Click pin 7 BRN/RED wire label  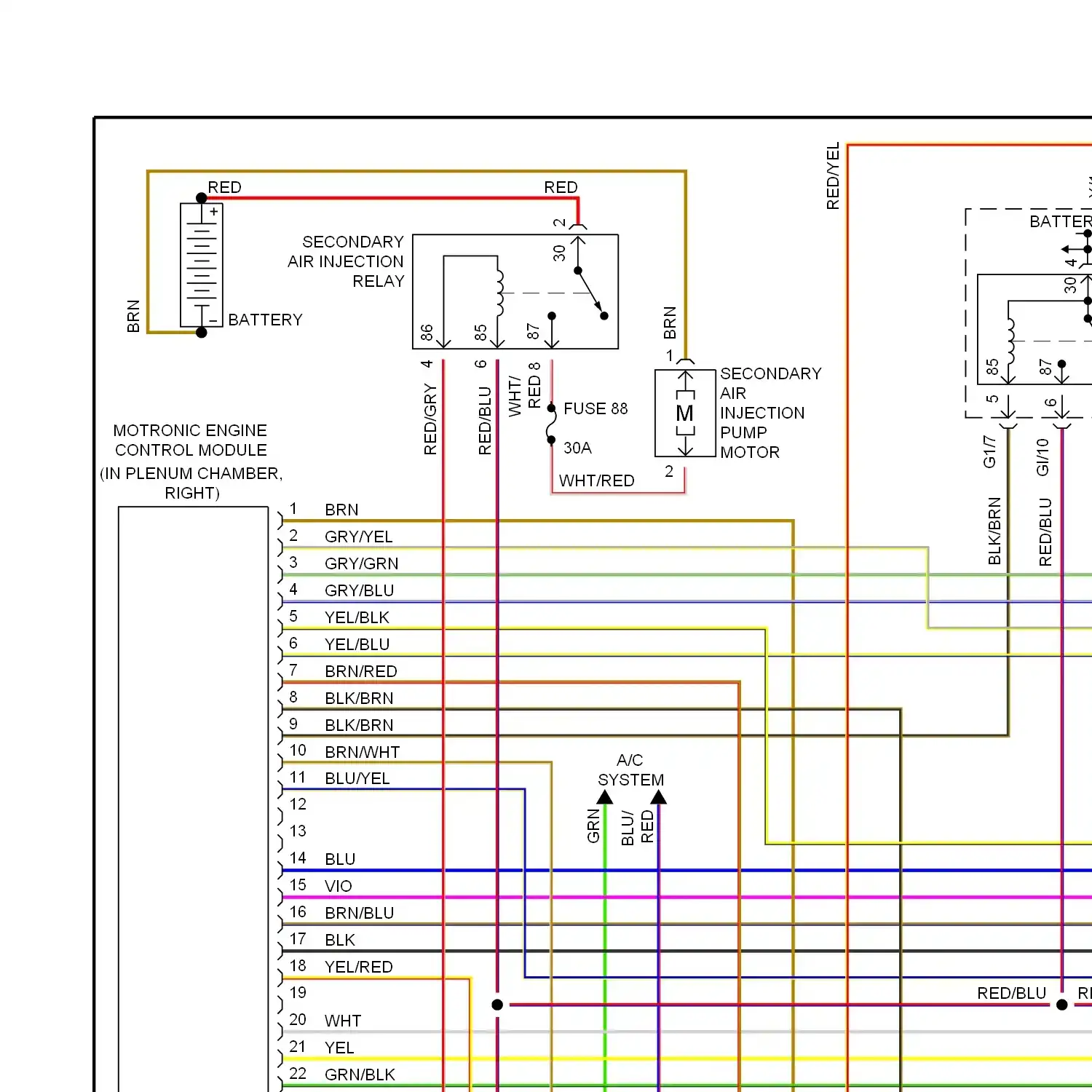point(360,671)
